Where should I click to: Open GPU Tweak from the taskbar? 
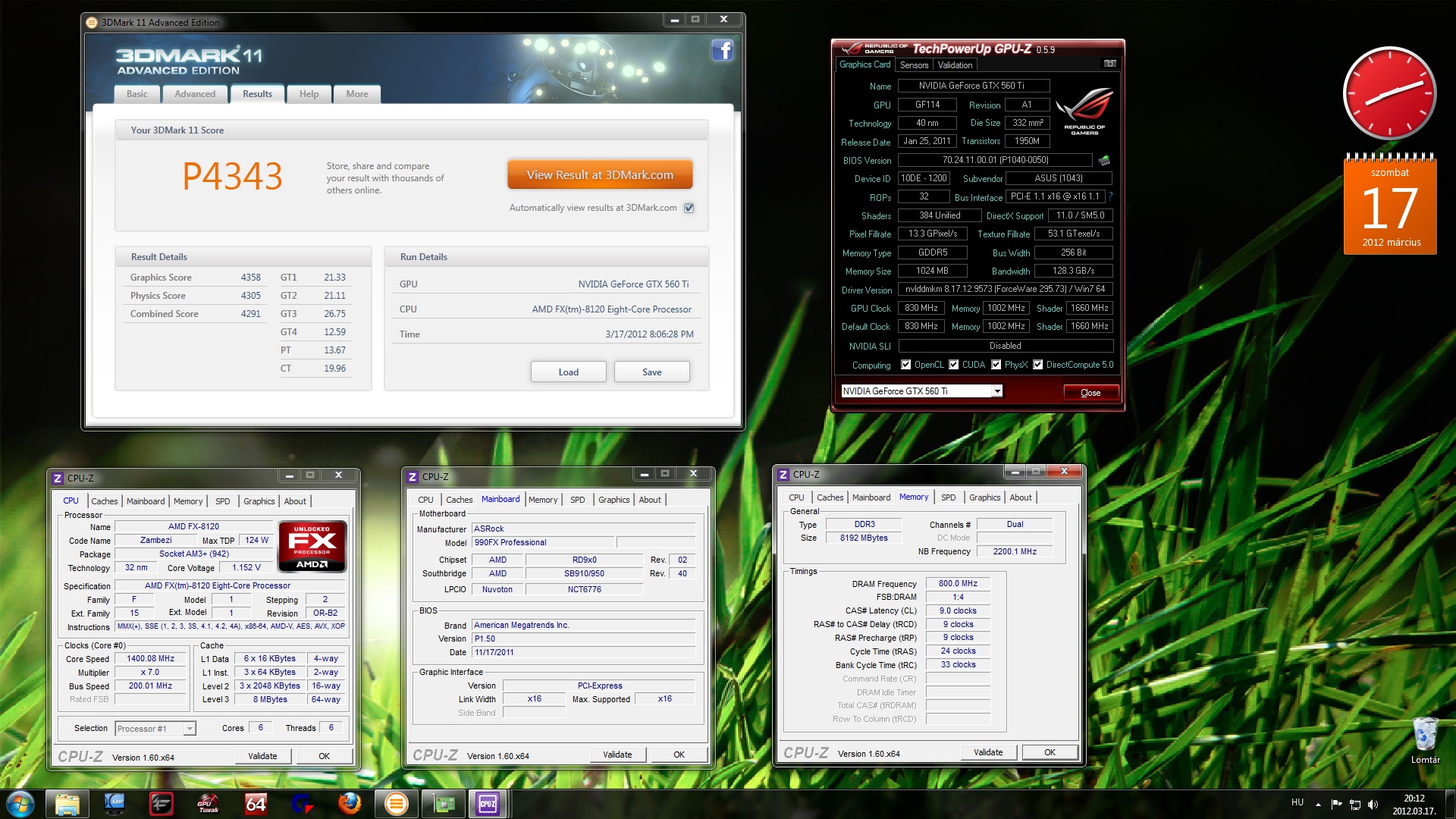[208, 804]
